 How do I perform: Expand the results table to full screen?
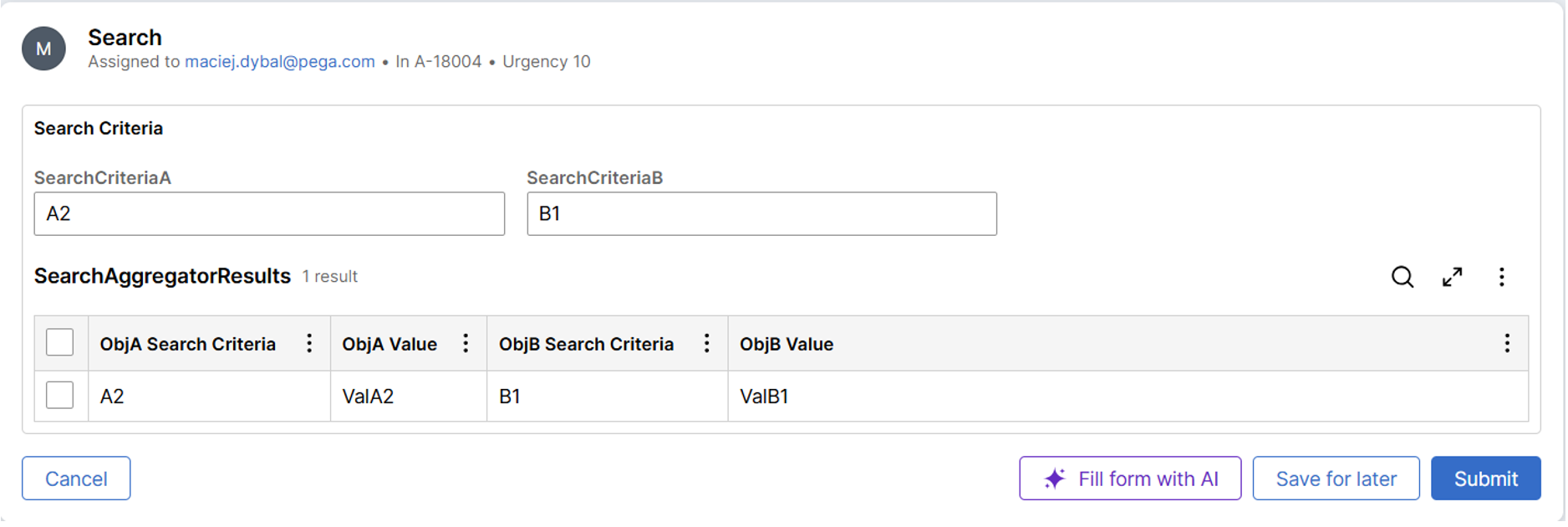1453,278
